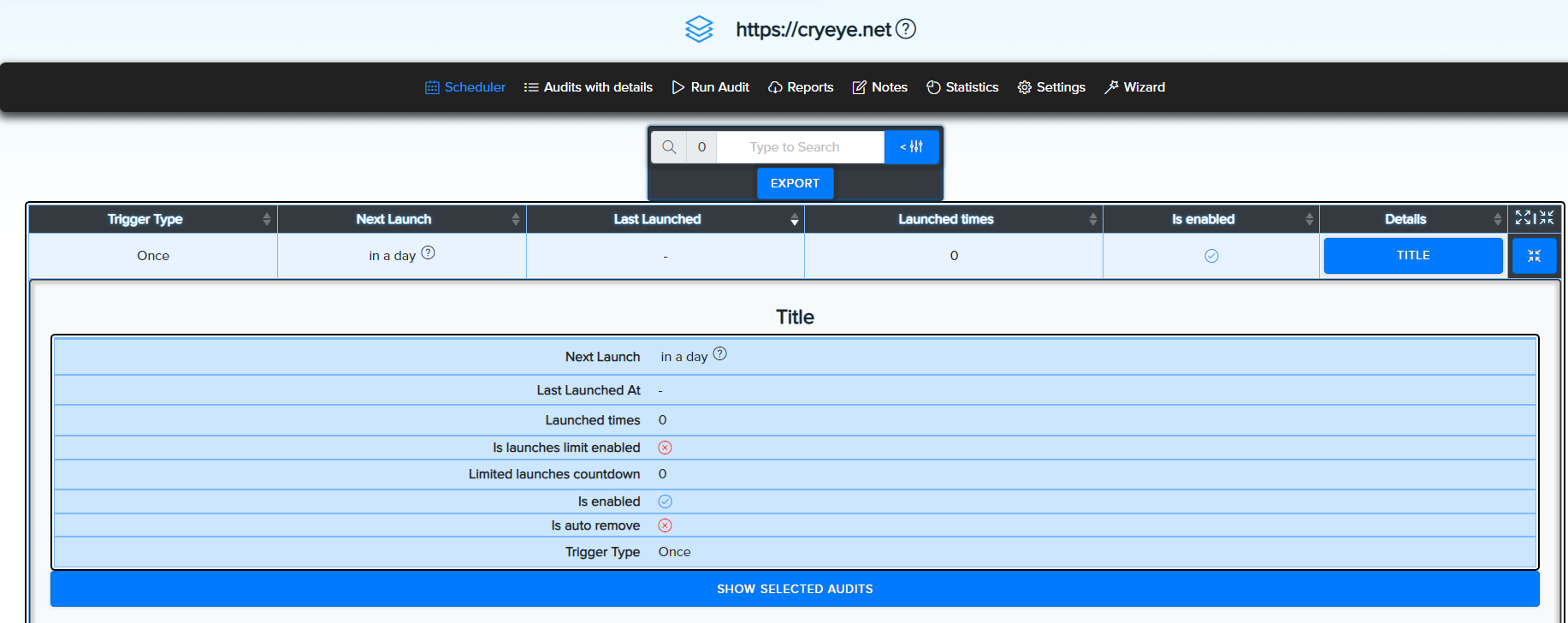This screenshot has height=623, width=1568.
Task: Toggle 'Is launches limit enabled' red cross
Action: (665, 448)
